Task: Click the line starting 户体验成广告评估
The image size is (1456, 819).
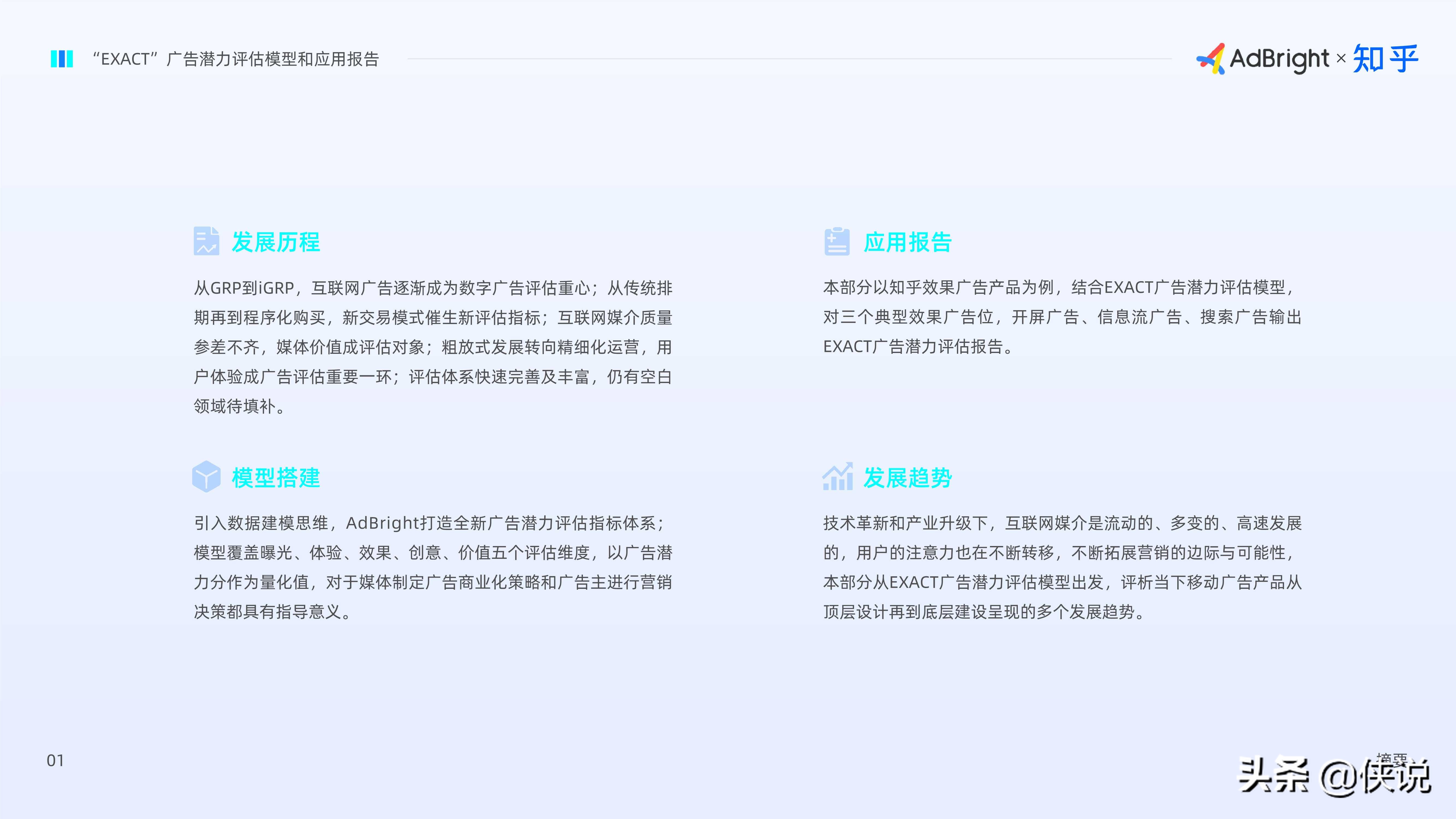Action: (x=433, y=376)
